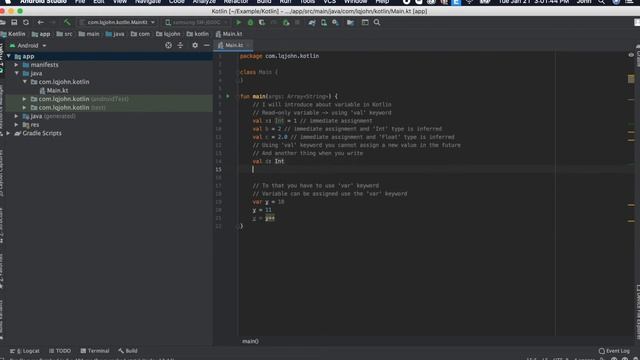The image size is (640, 360).
Task: Open Project Structure icon
Action: 350,22
